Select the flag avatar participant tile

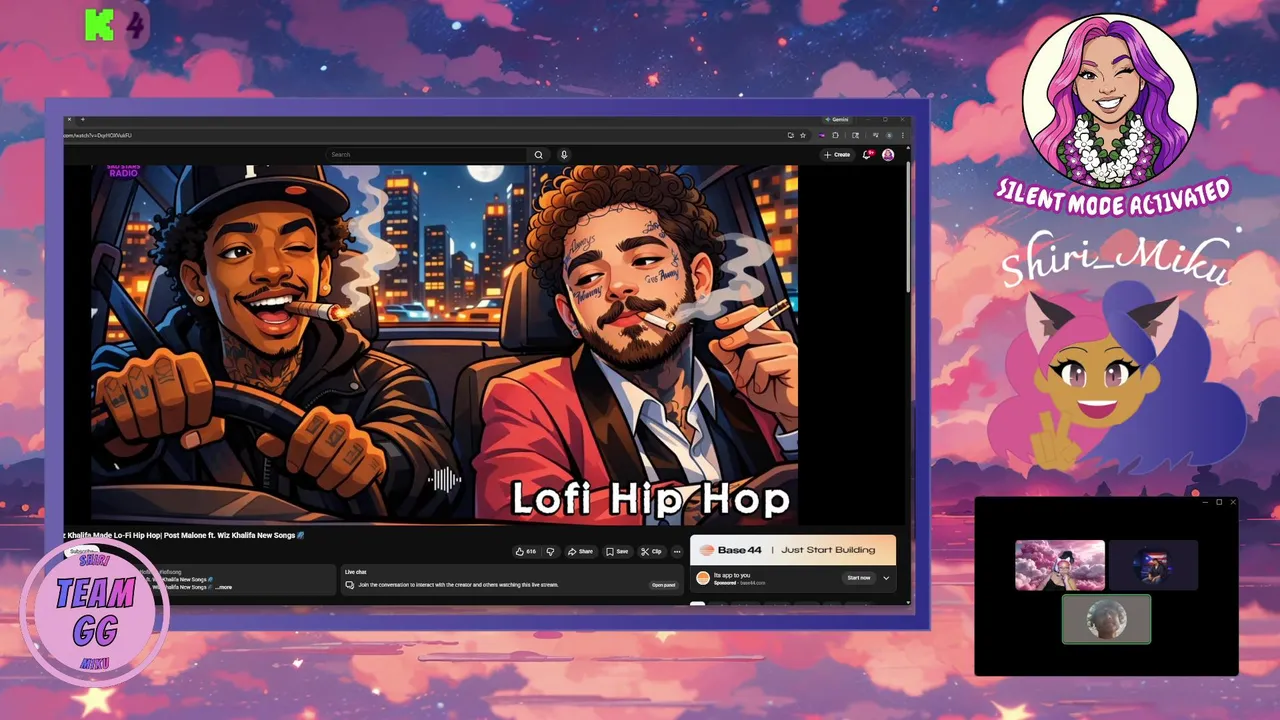(x=1153, y=565)
